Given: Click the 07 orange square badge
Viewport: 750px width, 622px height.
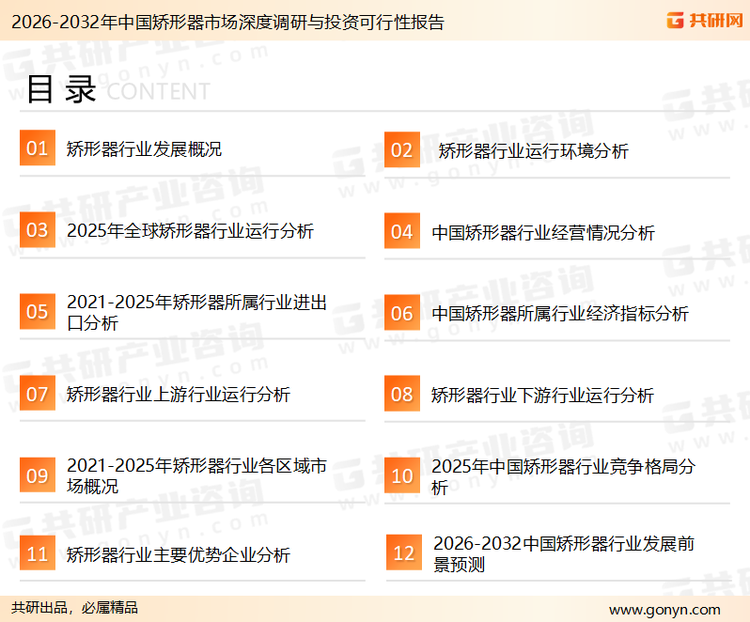Looking at the screenshot, I should click(37, 394).
